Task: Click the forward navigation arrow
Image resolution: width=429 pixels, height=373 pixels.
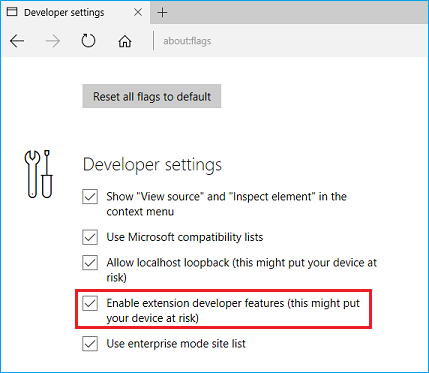Action: (x=53, y=41)
